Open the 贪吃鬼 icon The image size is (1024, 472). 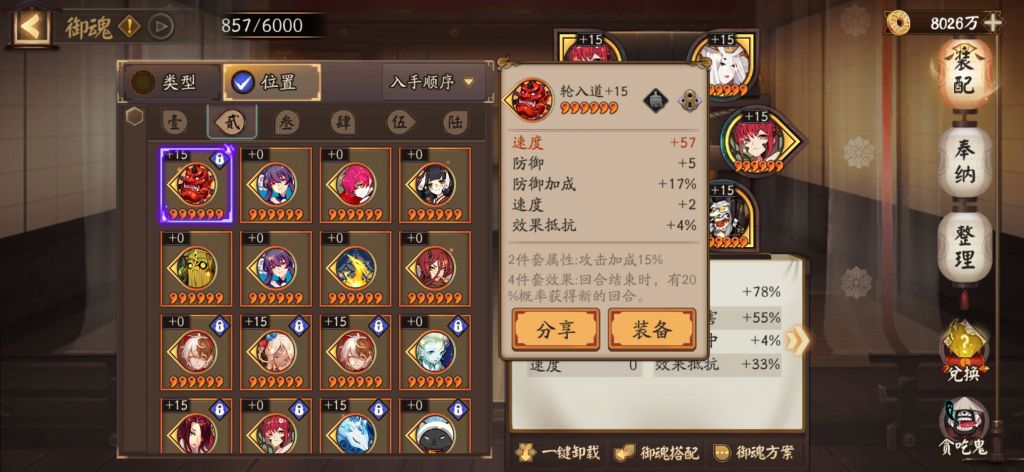(964, 426)
